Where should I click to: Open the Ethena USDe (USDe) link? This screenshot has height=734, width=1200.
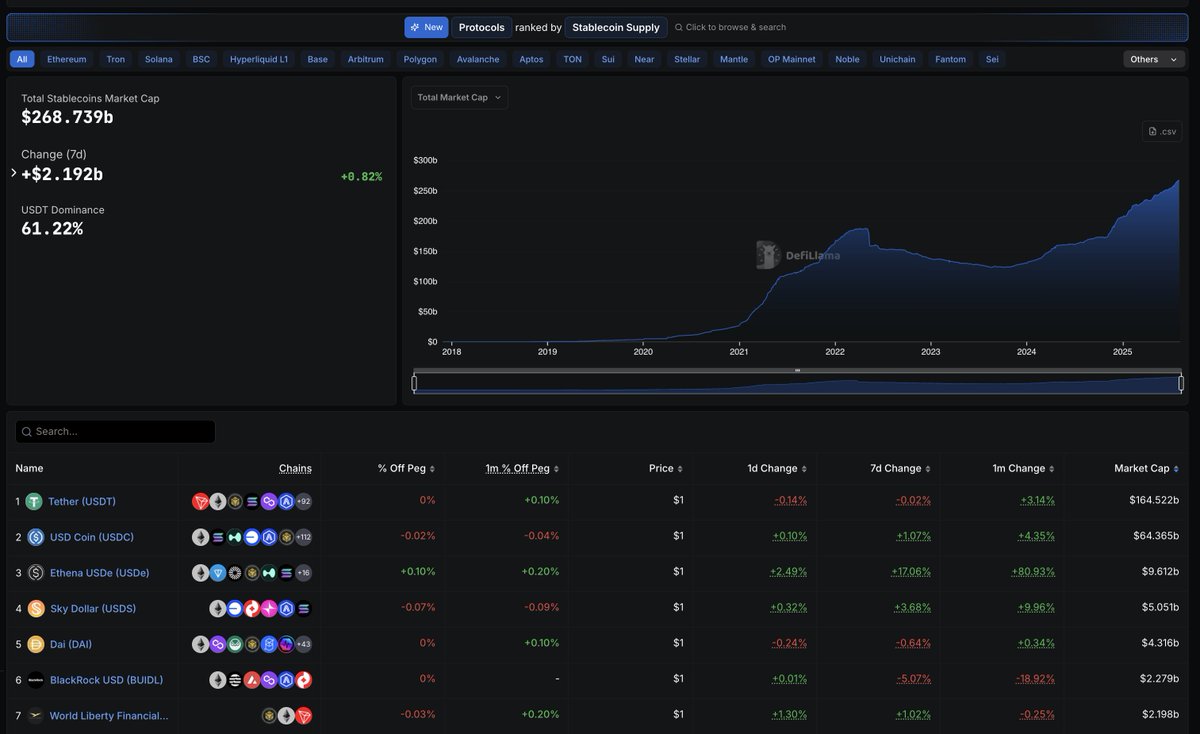point(100,573)
